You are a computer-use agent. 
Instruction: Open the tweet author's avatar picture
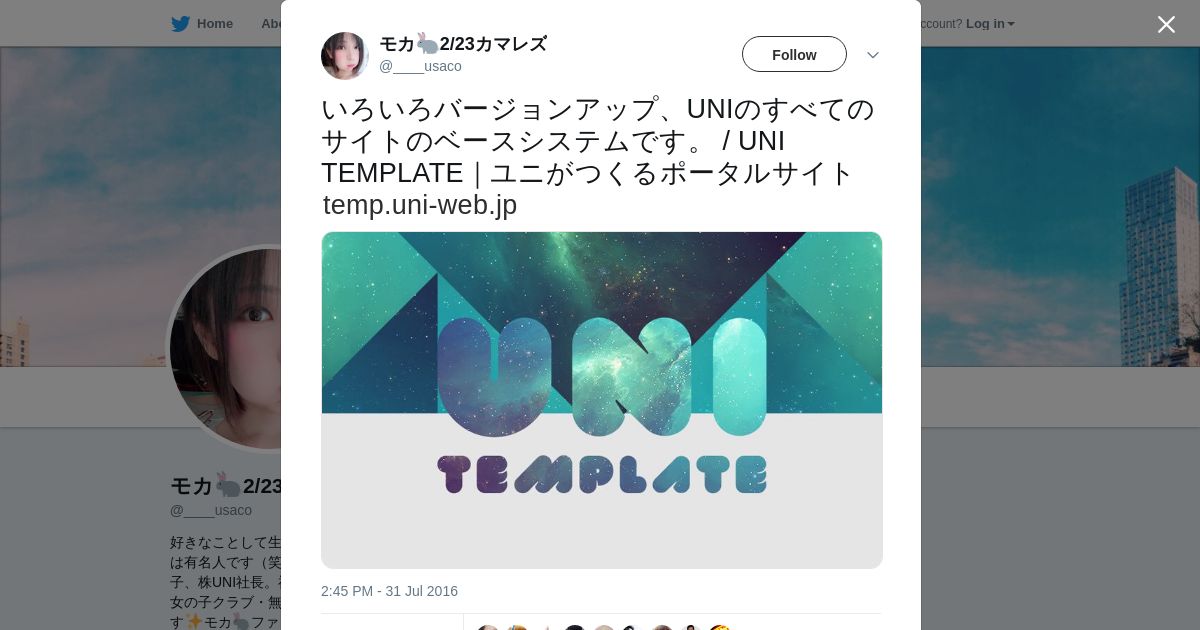coord(345,56)
